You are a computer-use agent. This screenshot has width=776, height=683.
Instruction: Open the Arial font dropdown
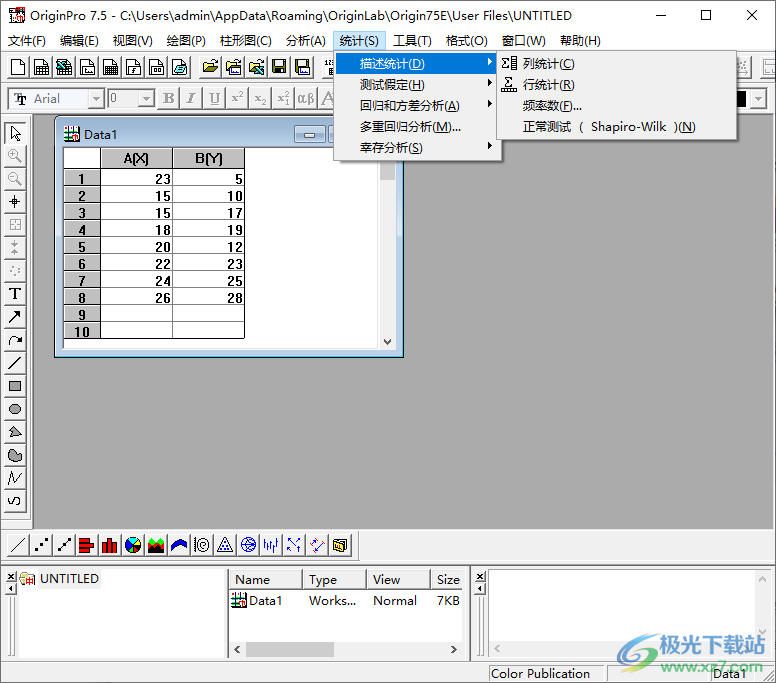tap(96, 99)
